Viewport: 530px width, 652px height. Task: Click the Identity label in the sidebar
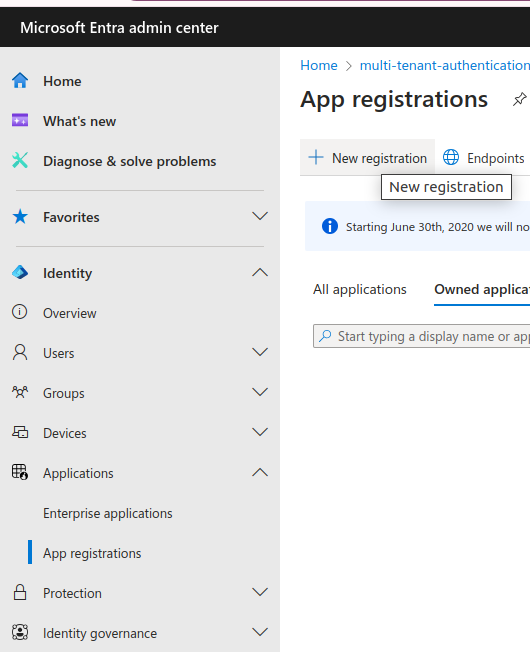[68, 273]
